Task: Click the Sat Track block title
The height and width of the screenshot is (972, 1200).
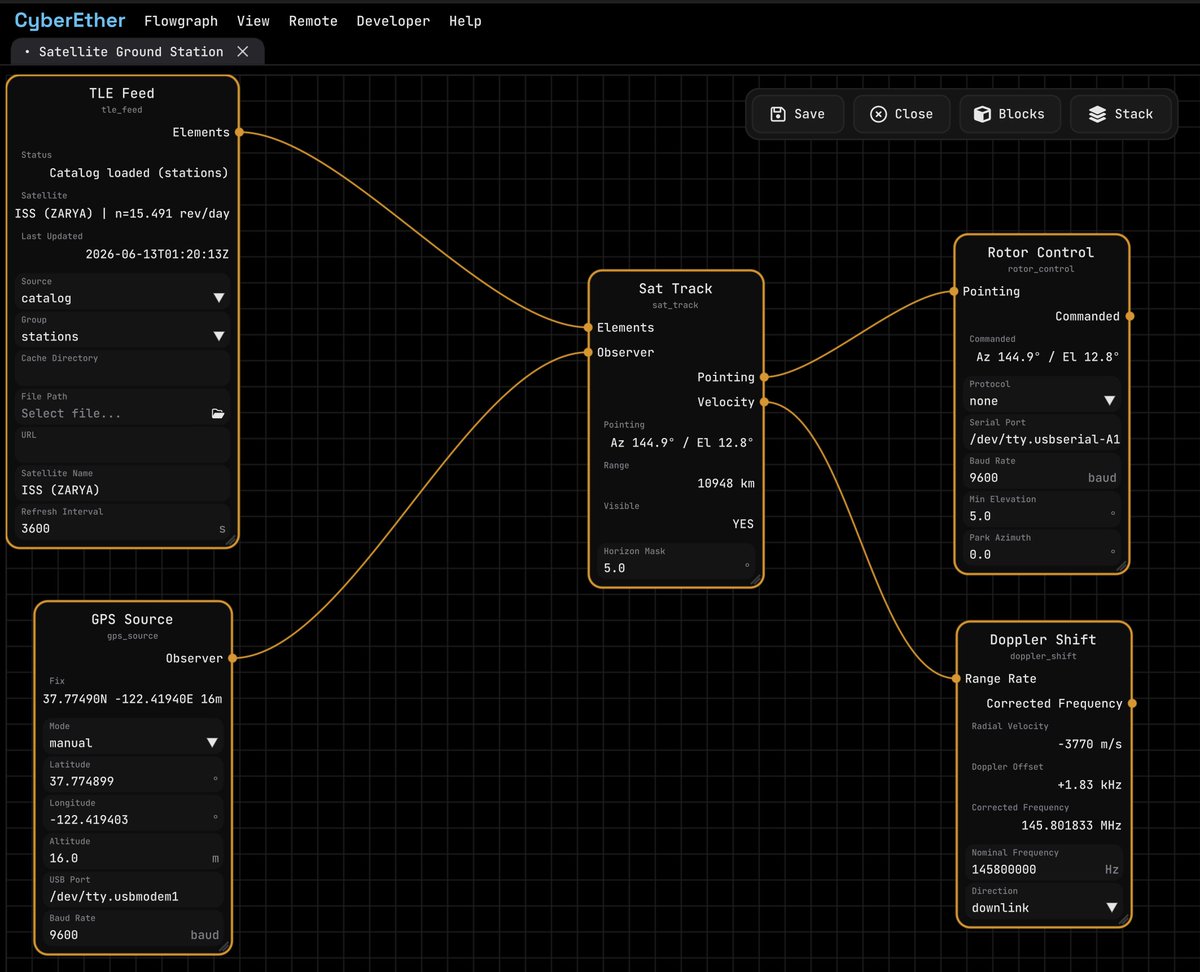Action: 676,288
